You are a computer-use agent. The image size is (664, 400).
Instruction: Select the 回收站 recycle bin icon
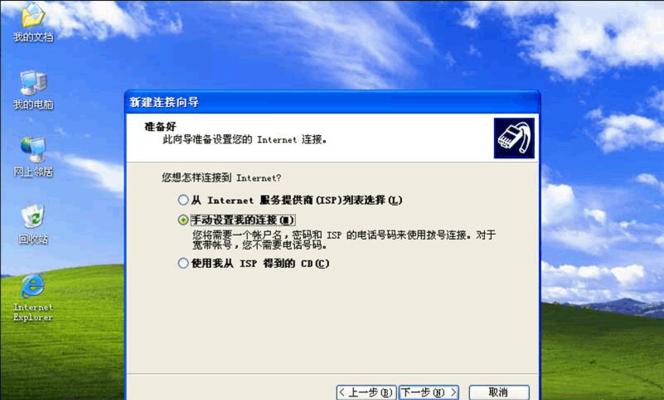pos(33,225)
